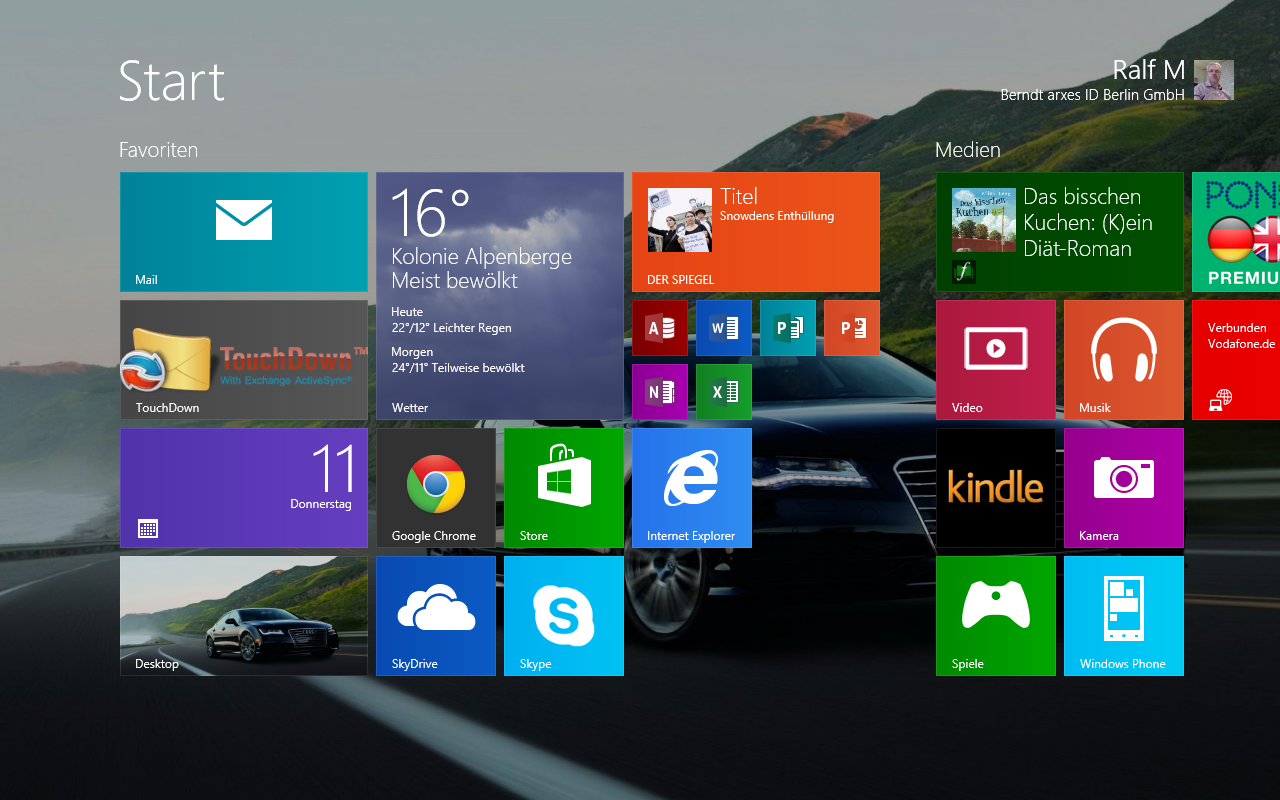The height and width of the screenshot is (800, 1280).
Task: Open the calendar tile showing Donnerstag 11
Action: click(x=244, y=488)
